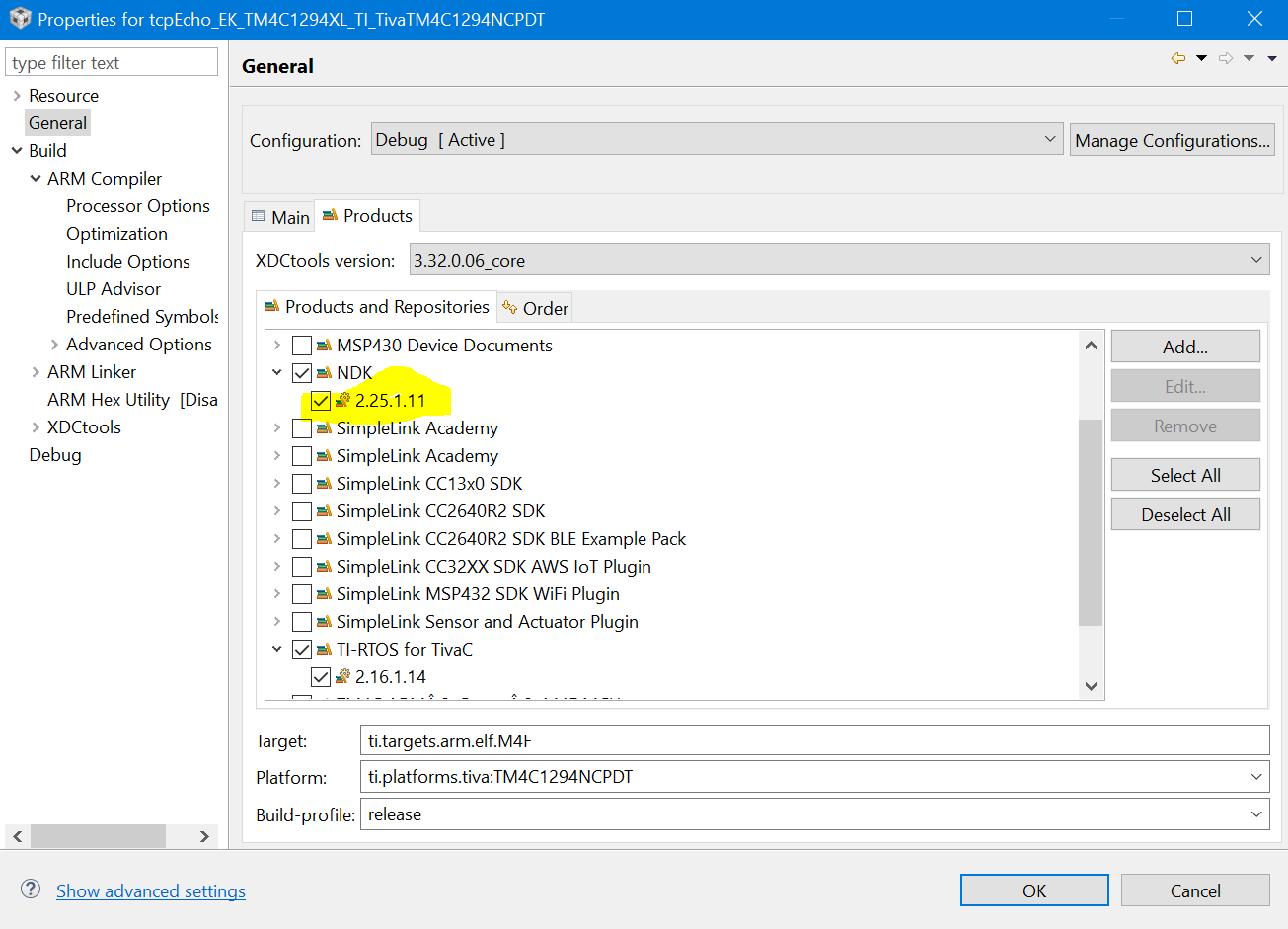Open the forward history dropdown arrow

[1249, 58]
